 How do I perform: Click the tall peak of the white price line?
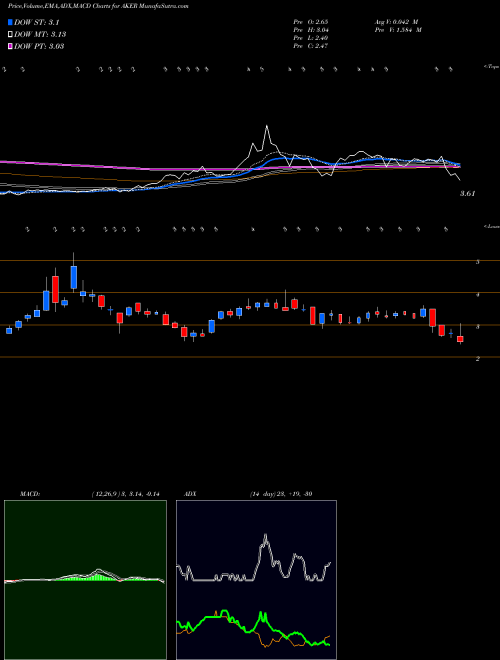click(267, 126)
